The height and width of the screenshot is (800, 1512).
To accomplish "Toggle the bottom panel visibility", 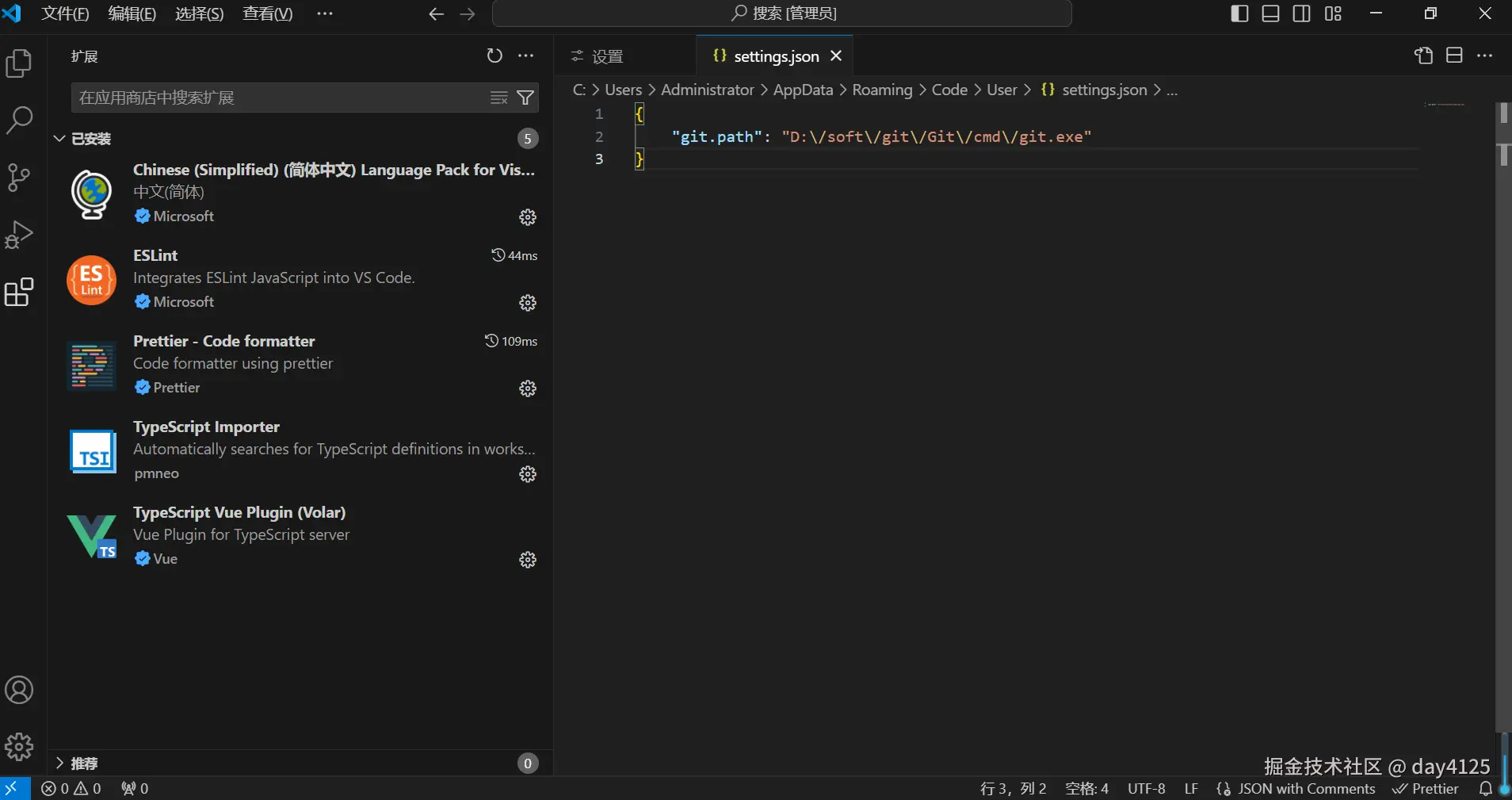I will [x=1270, y=13].
